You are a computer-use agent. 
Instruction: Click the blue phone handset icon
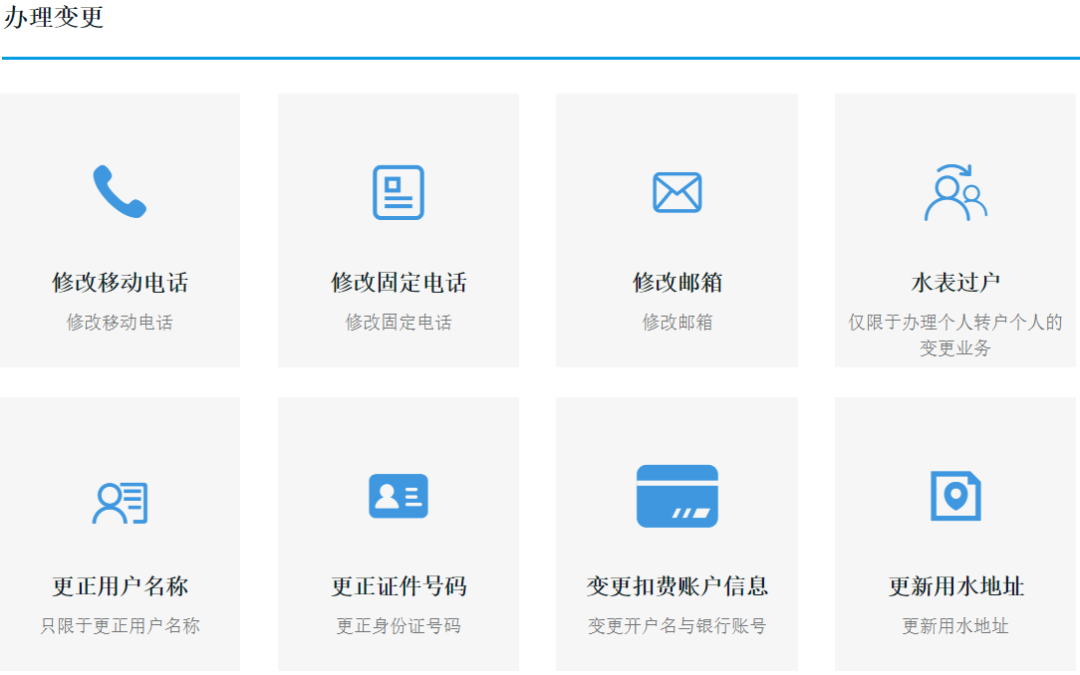pos(120,192)
